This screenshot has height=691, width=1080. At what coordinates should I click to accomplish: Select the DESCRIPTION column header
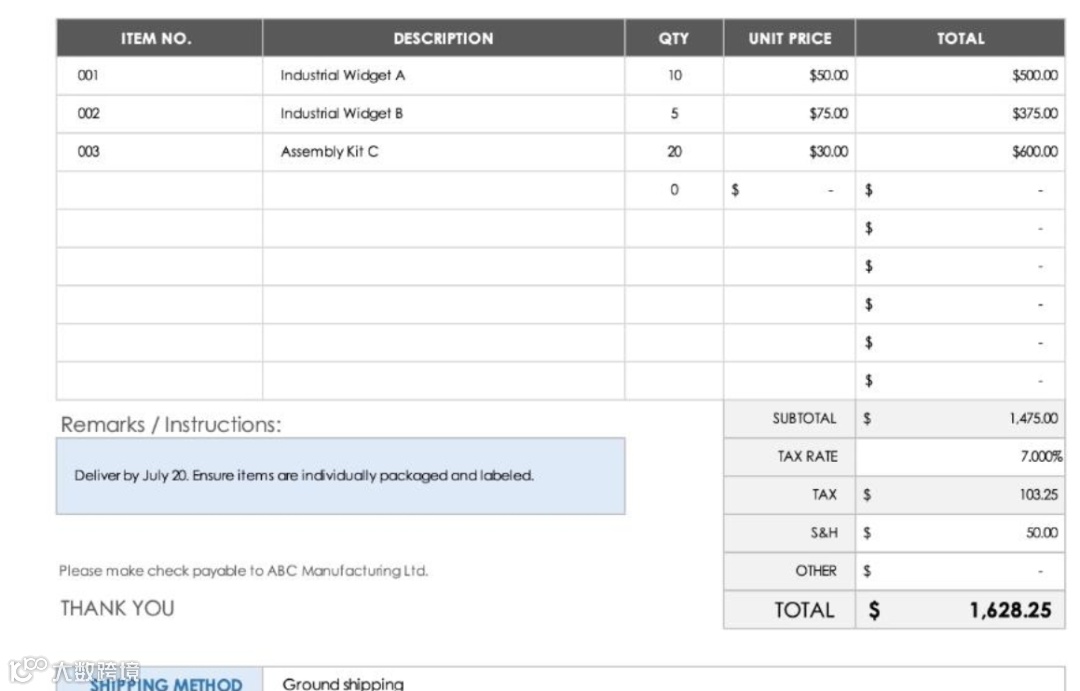(x=443, y=39)
